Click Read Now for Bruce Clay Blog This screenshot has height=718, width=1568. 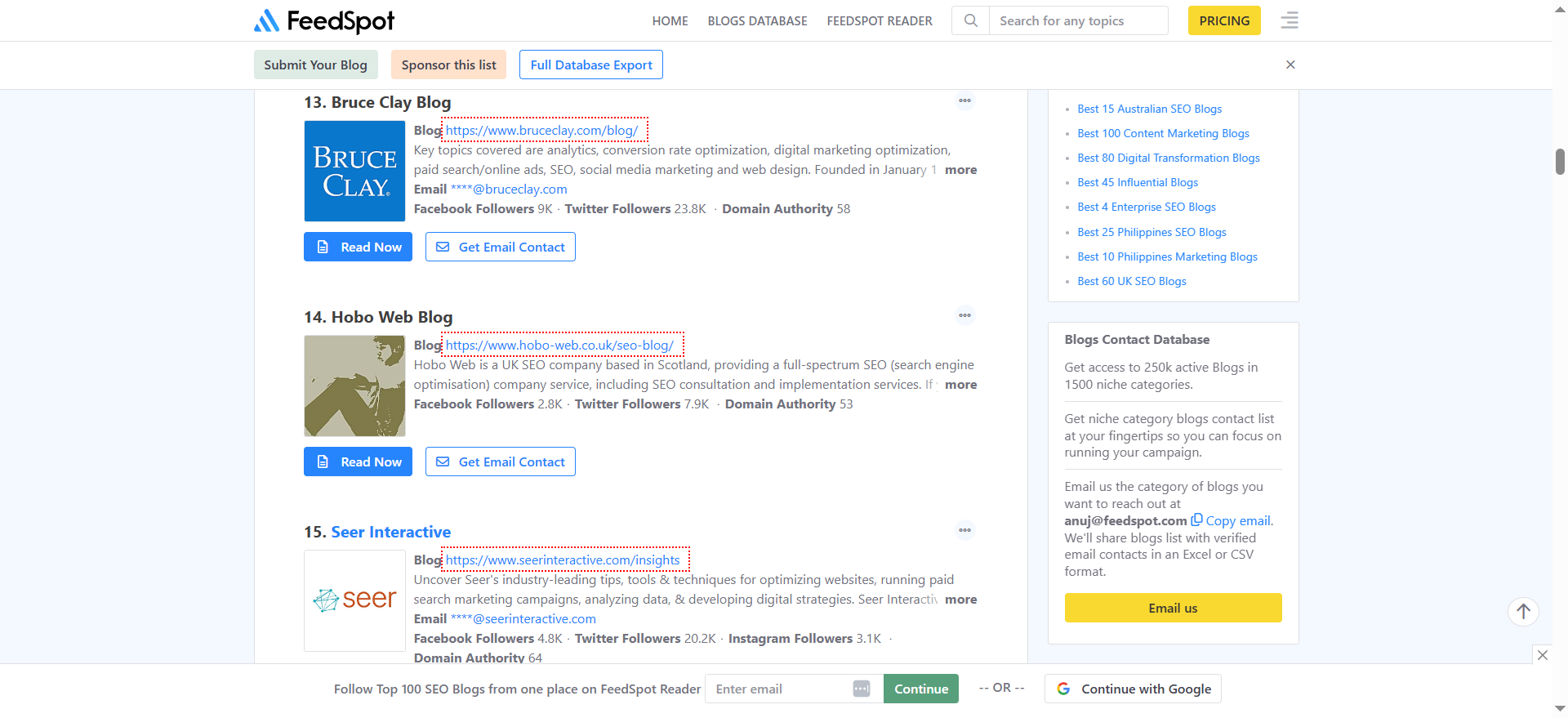[358, 247]
